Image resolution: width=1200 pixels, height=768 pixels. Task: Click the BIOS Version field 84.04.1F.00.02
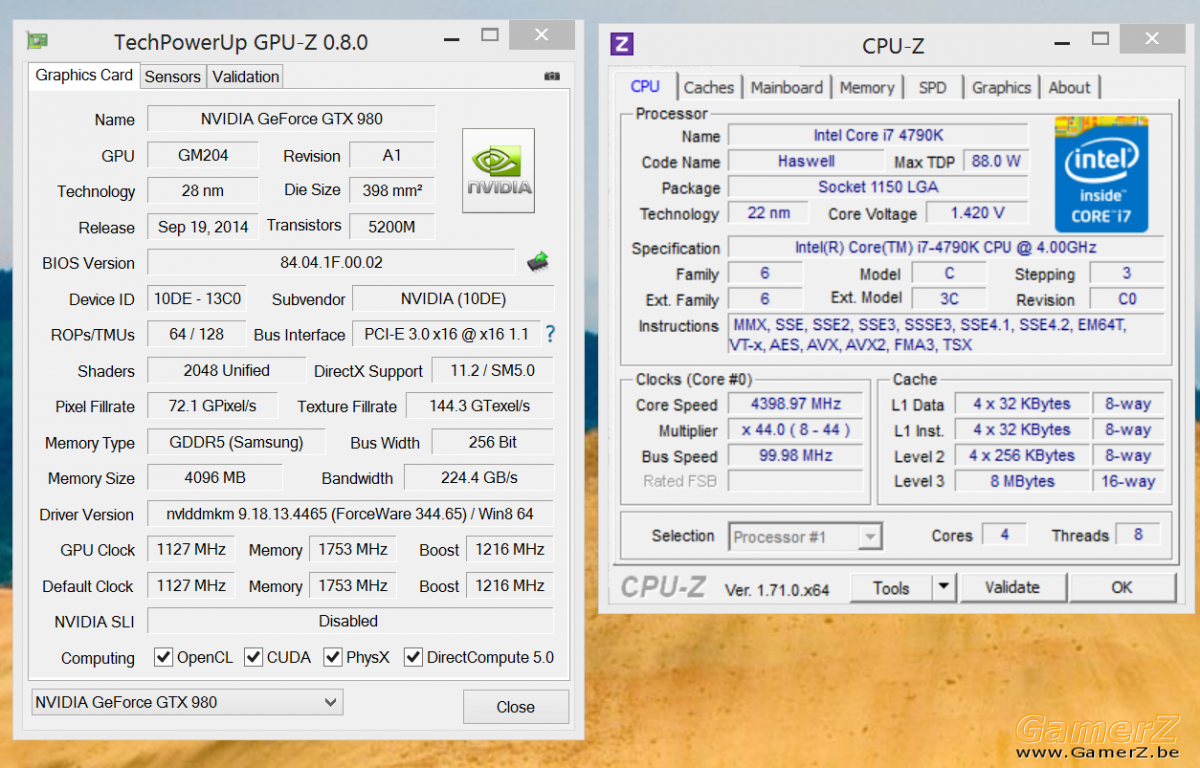(x=331, y=262)
